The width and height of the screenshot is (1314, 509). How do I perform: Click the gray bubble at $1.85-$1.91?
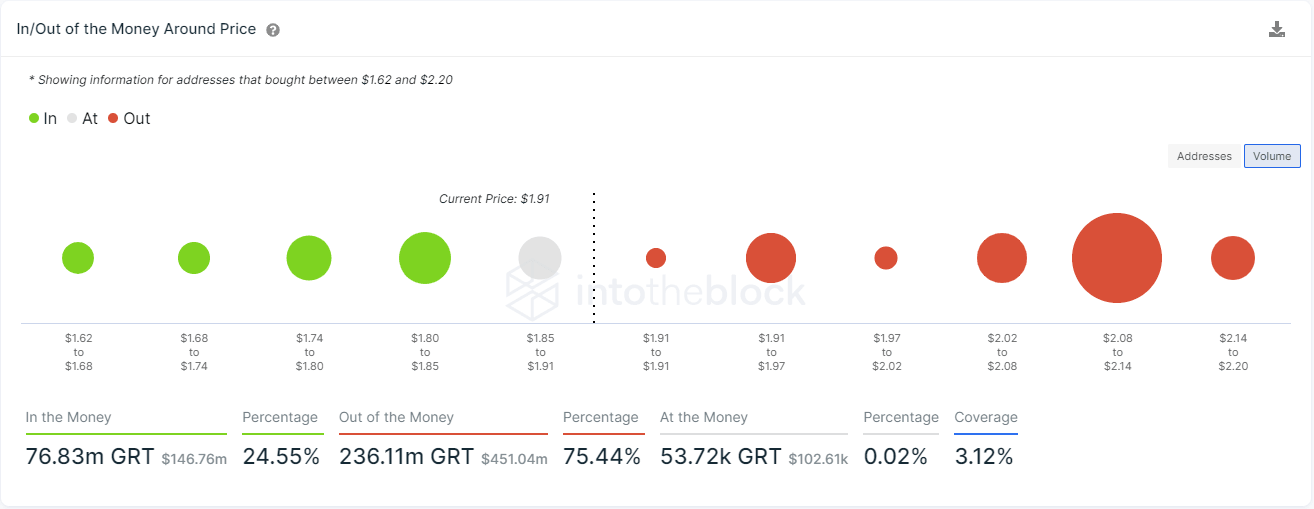540,258
